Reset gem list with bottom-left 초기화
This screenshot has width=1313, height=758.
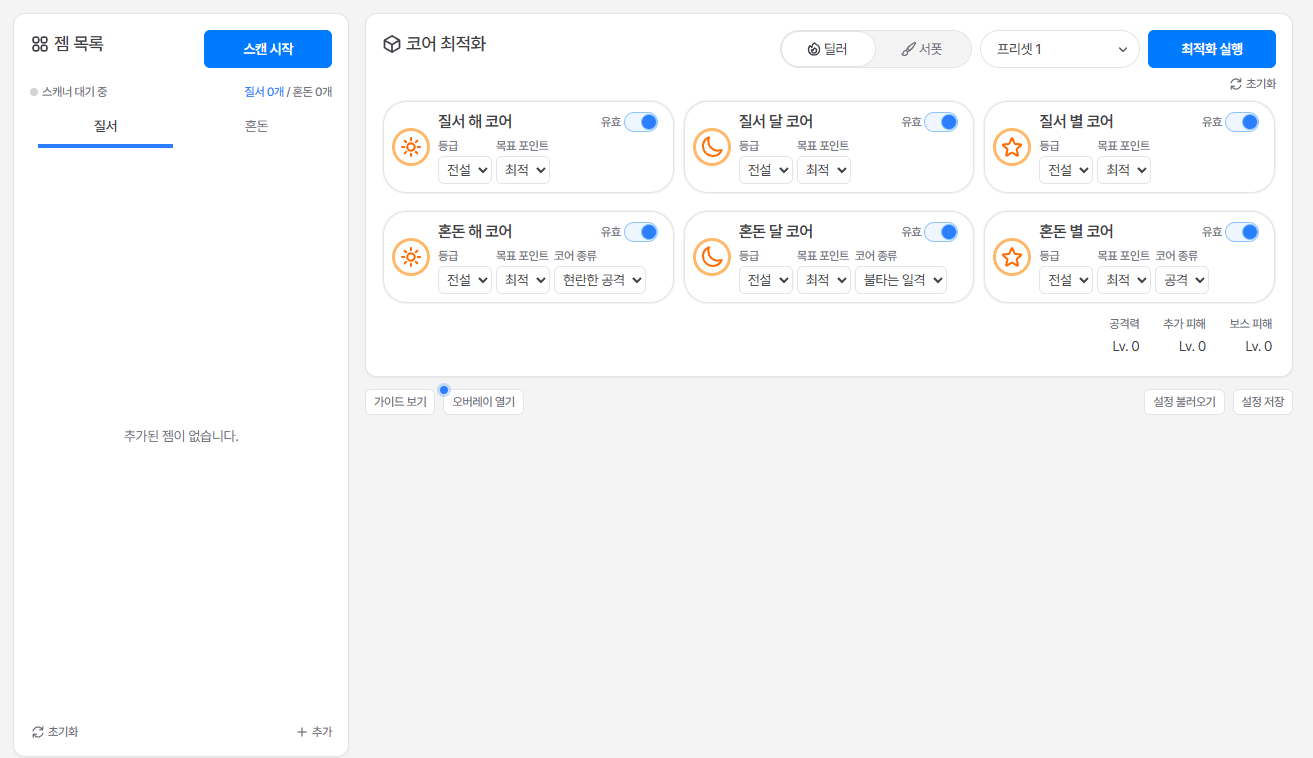click(55, 732)
